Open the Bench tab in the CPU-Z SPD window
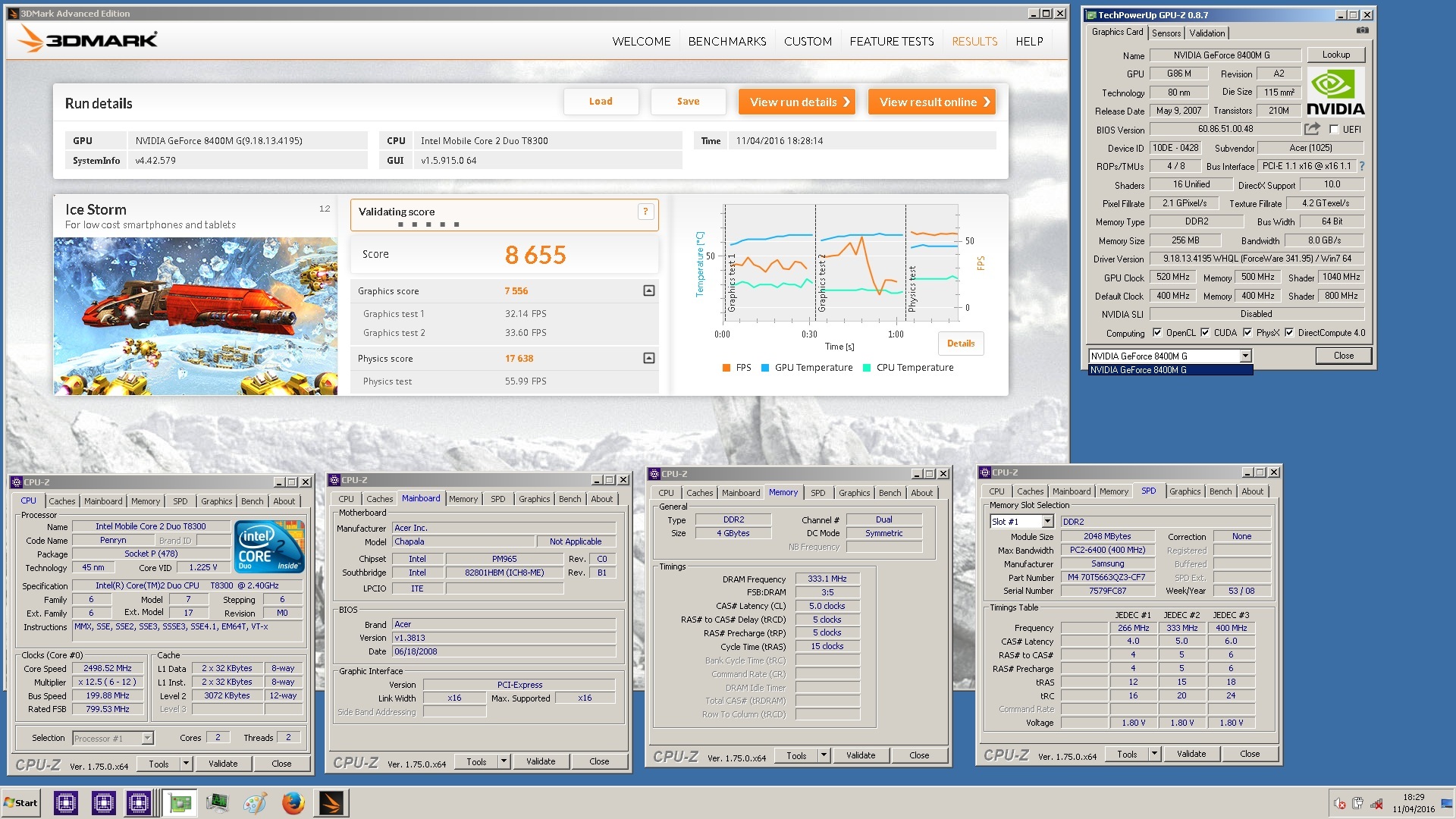The image size is (1456, 819). coord(1220,491)
